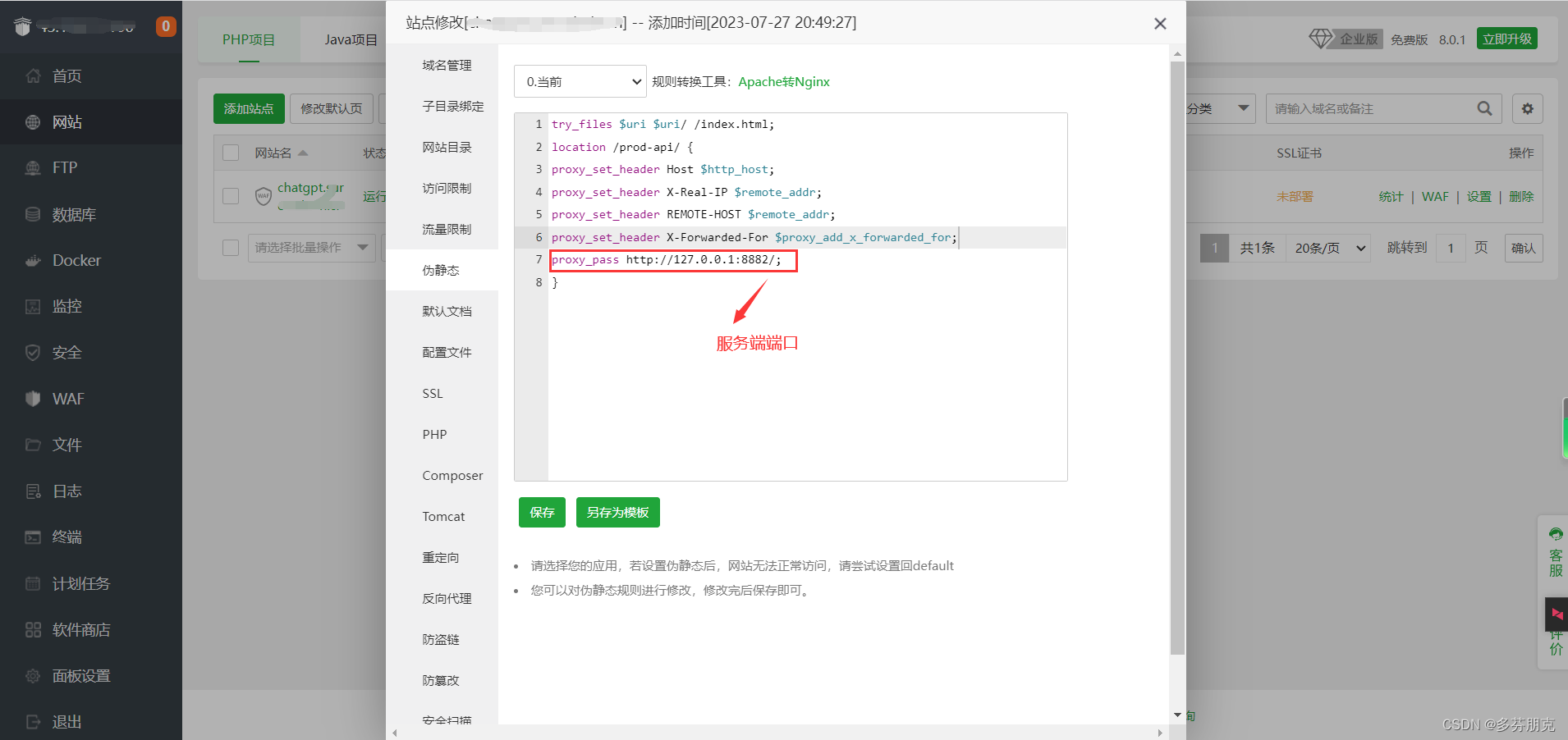Switch to the Java项目 tab
Viewport: 1568px width, 740px height.
(351, 39)
